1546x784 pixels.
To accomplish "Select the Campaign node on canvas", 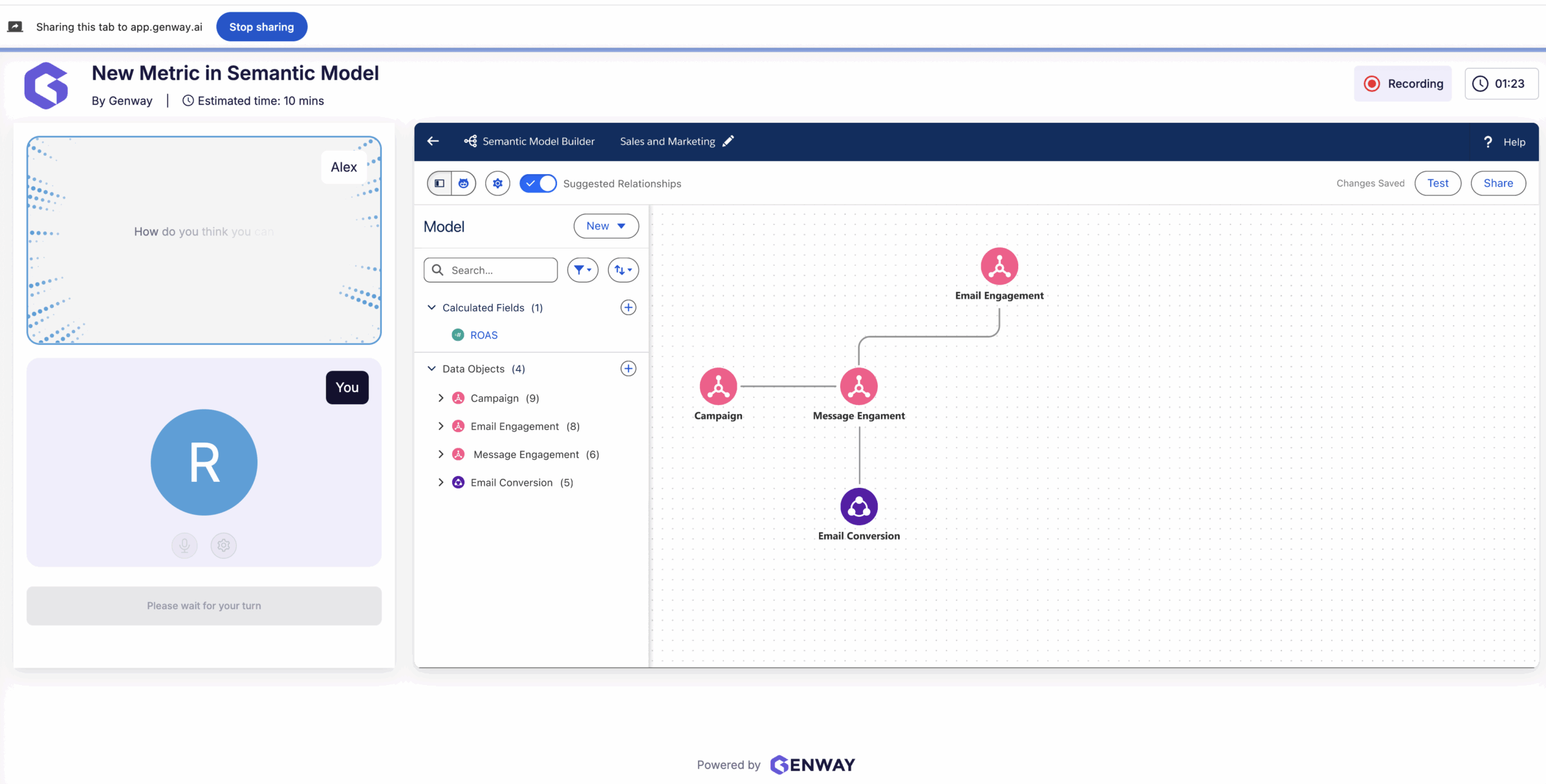I will [718, 386].
